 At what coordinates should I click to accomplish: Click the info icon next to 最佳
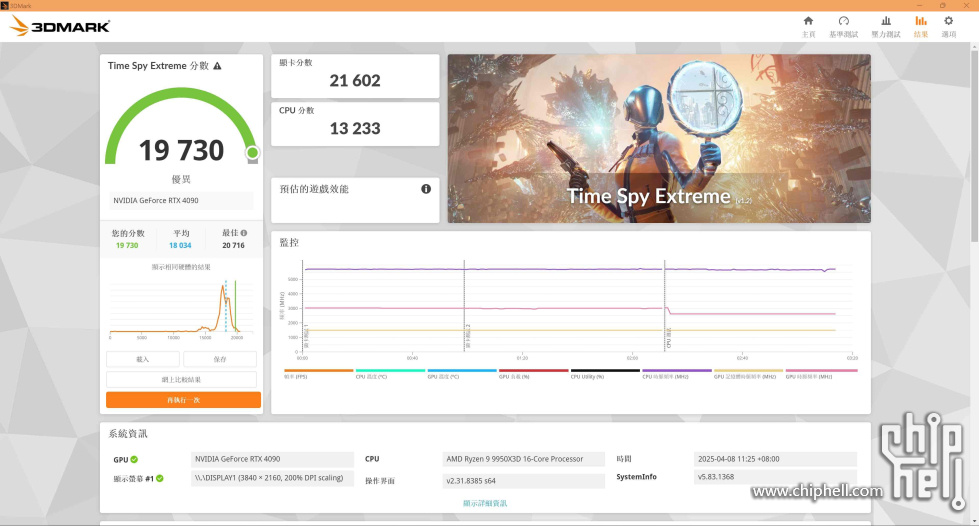pyautogui.click(x=244, y=233)
